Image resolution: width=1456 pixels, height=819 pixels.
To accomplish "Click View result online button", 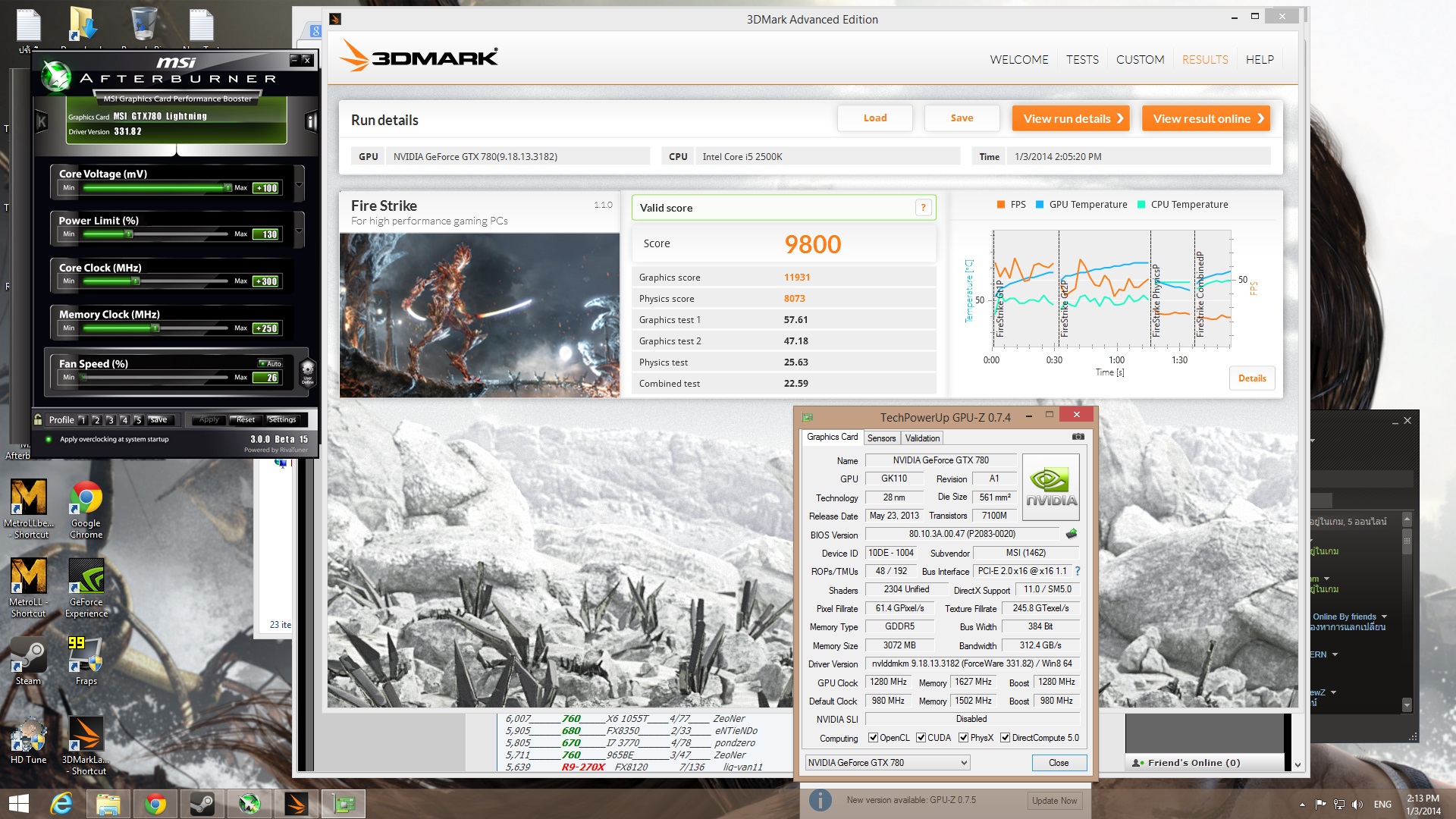I will point(1206,118).
